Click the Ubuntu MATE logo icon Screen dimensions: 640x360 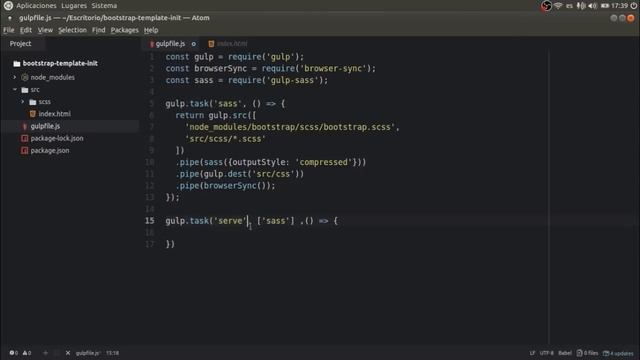(8, 6)
